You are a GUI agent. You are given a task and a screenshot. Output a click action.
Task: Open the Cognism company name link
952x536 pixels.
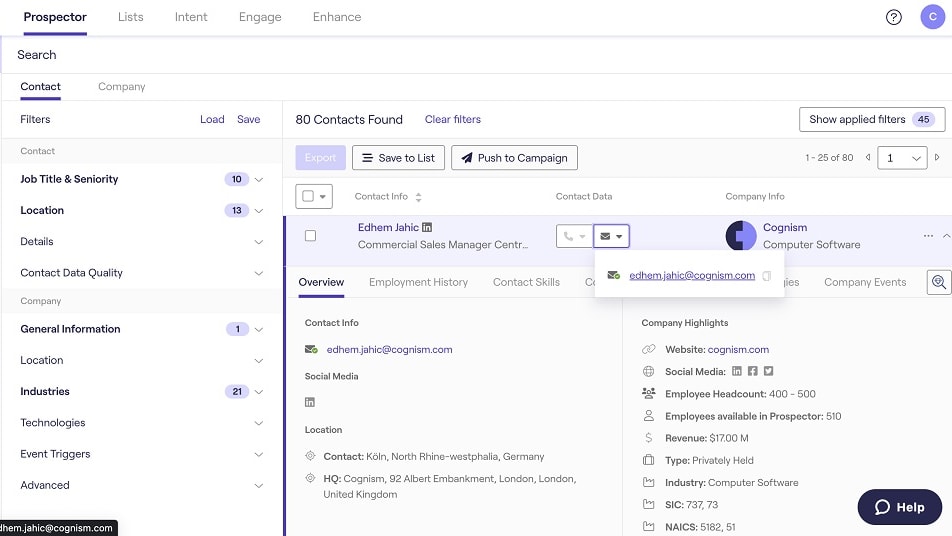pyautogui.click(x=784, y=227)
